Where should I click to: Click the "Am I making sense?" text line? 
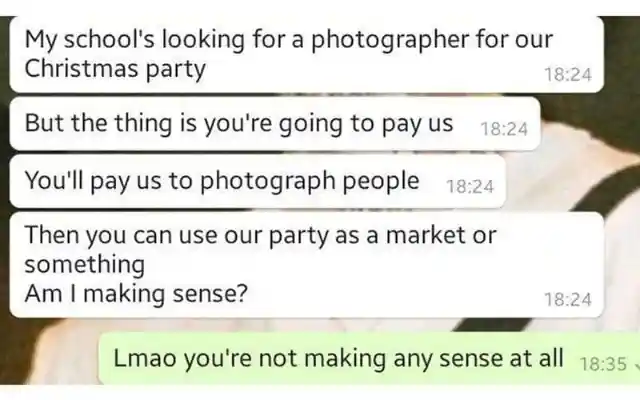point(136,293)
